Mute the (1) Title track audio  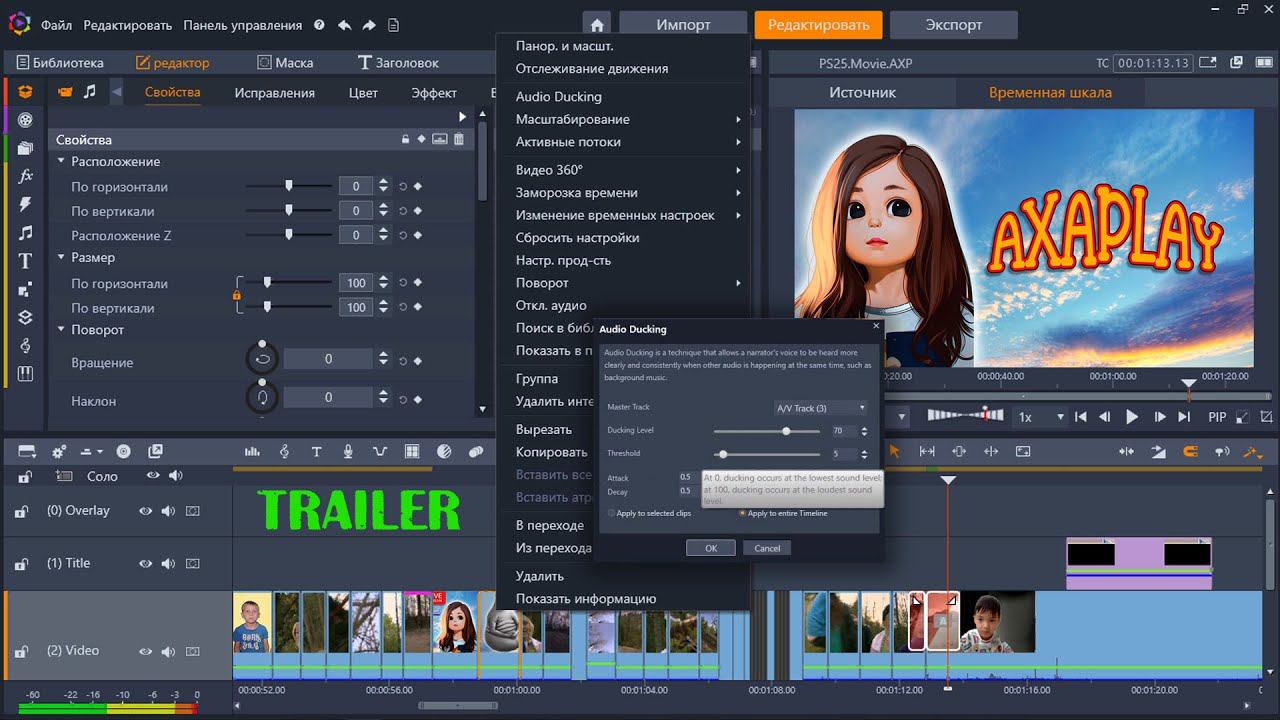click(168, 564)
